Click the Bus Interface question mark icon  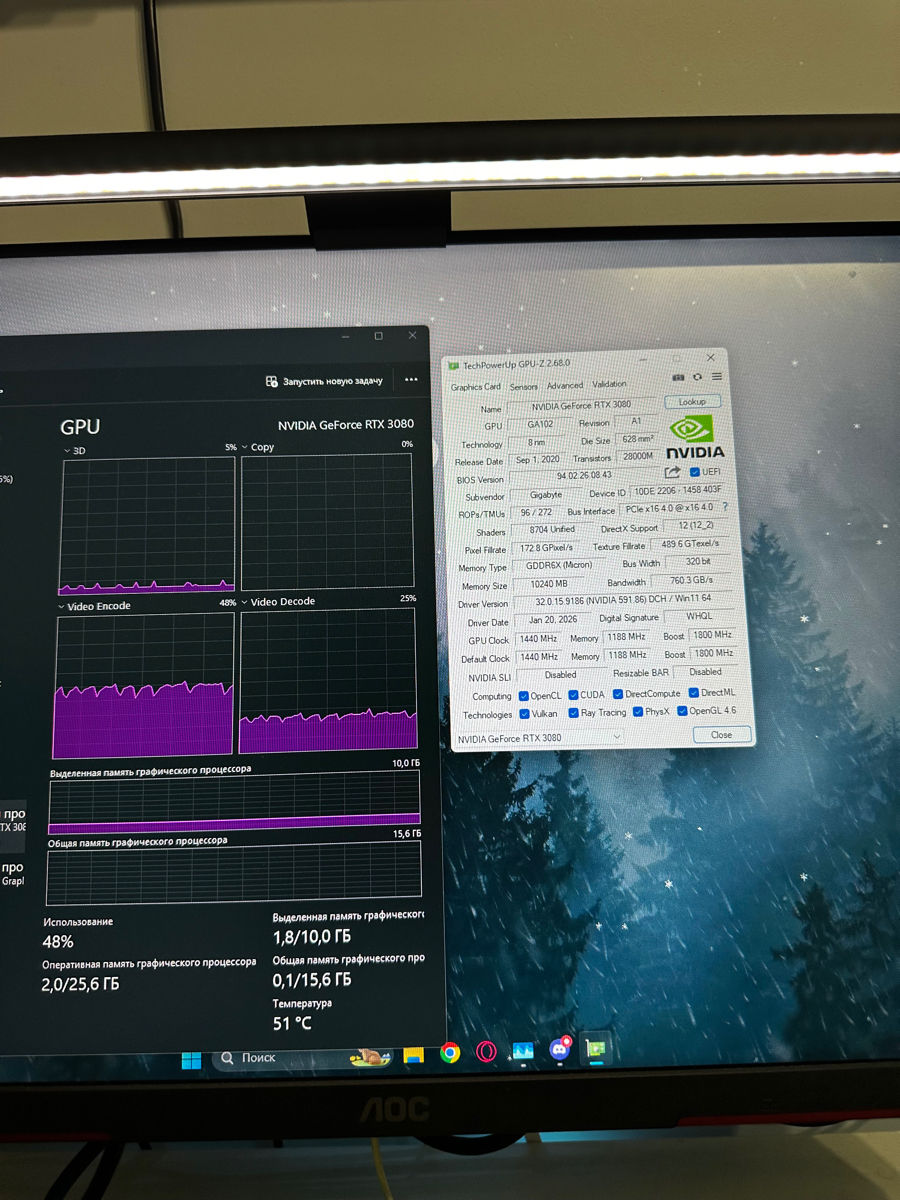(x=724, y=508)
